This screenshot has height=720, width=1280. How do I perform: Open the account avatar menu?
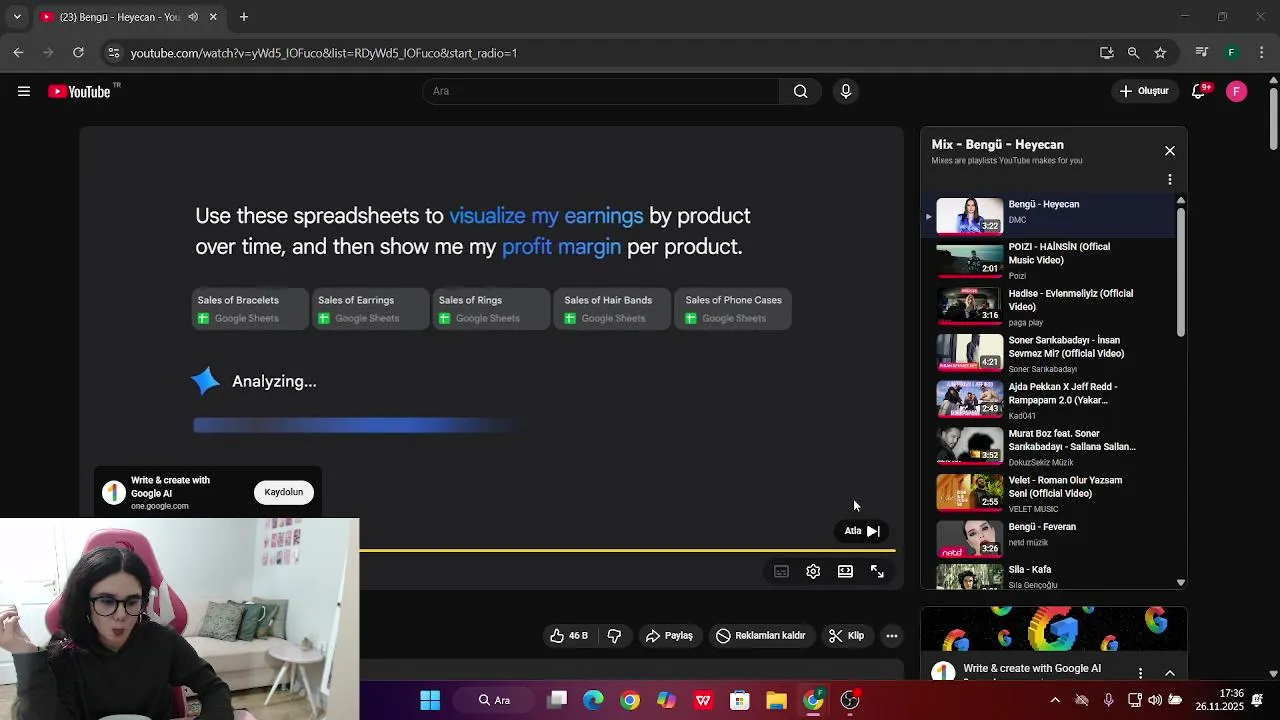coord(1237,91)
